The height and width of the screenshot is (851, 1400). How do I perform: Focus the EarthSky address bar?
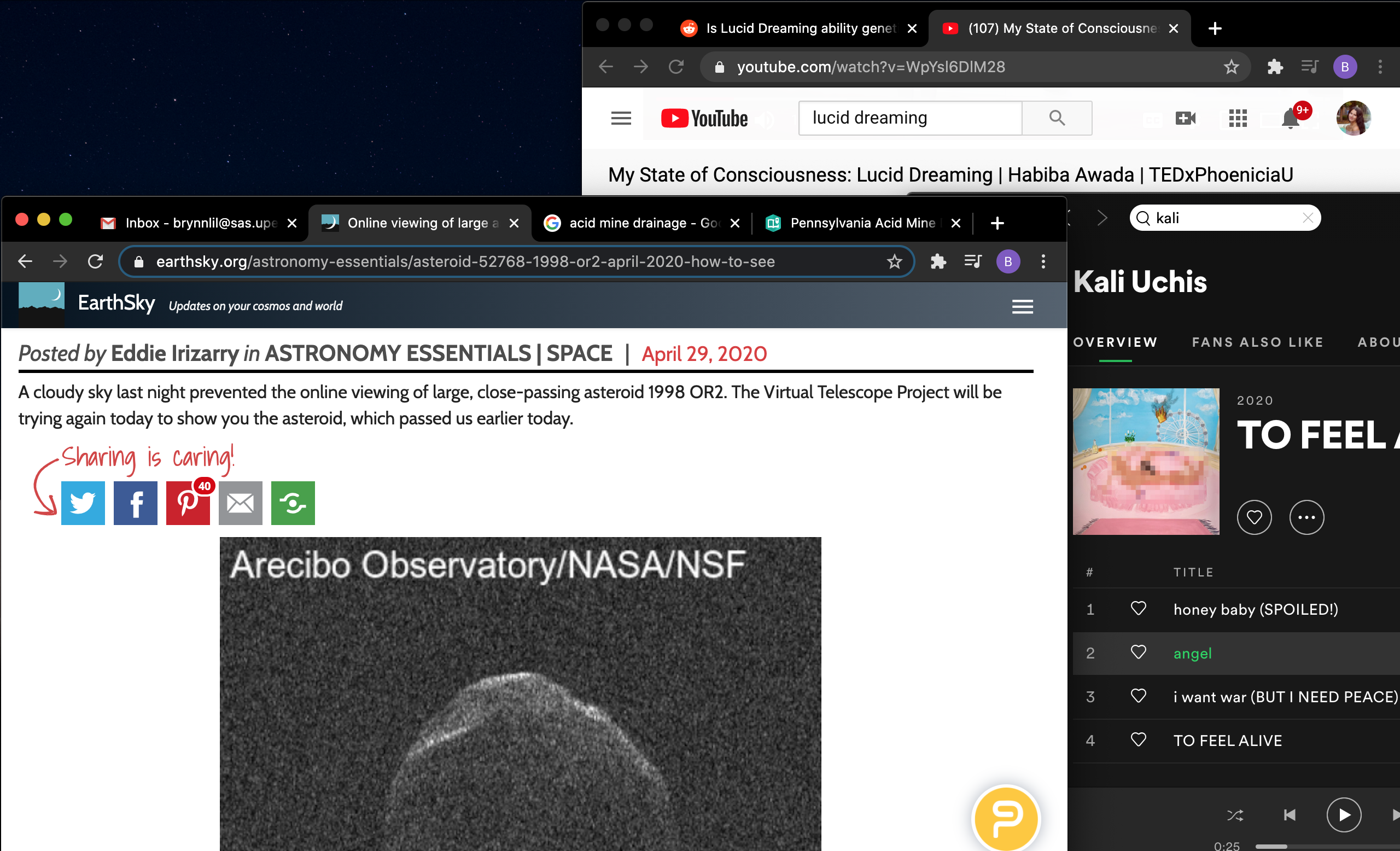pos(516,261)
